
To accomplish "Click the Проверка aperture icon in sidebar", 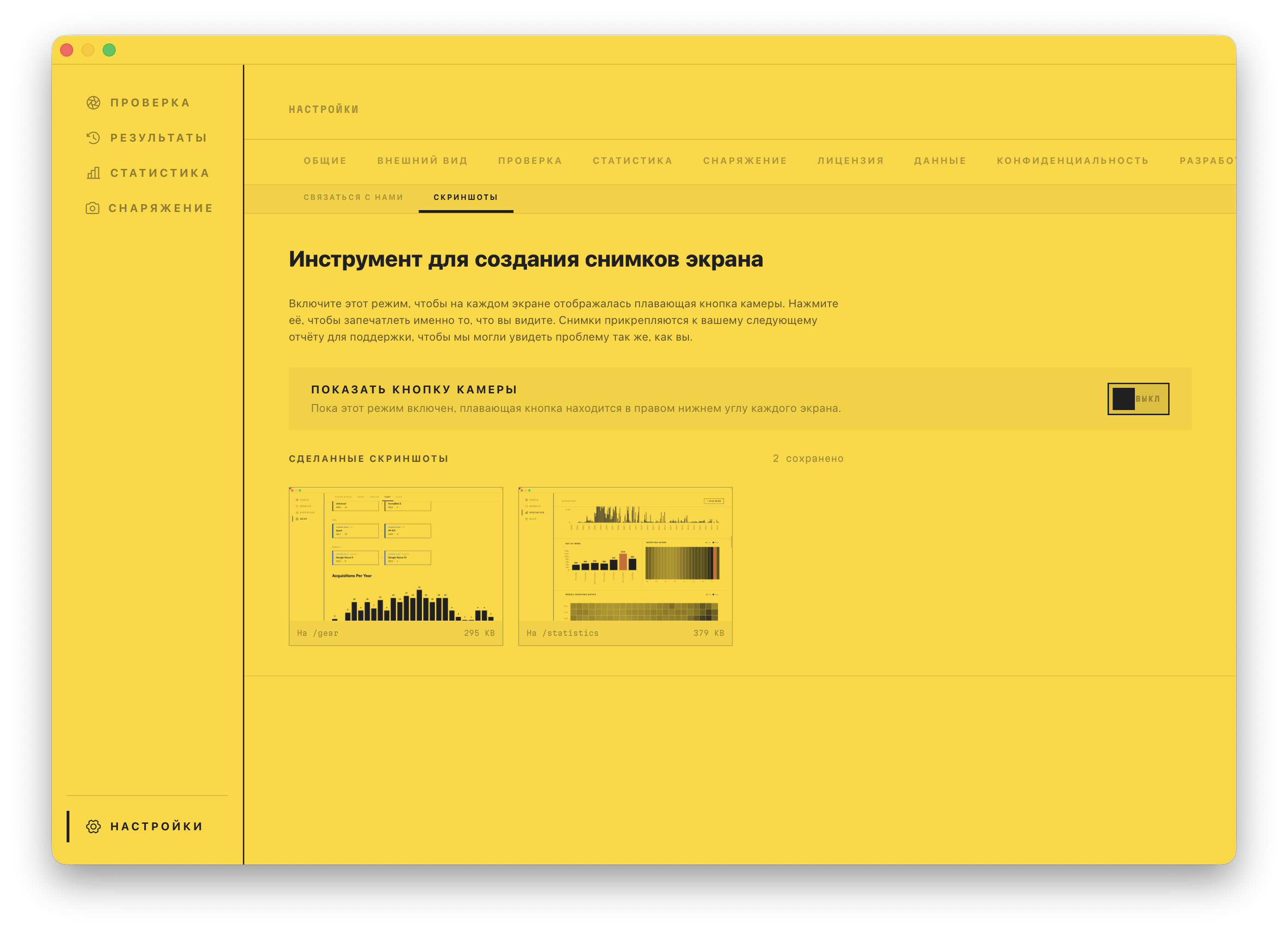I will (x=93, y=103).
